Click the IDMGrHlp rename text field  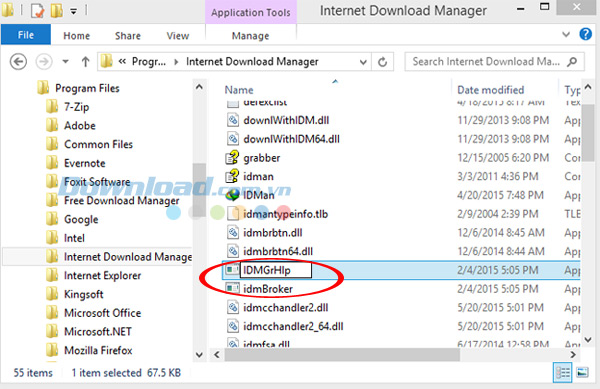click(x=276, y=270)
